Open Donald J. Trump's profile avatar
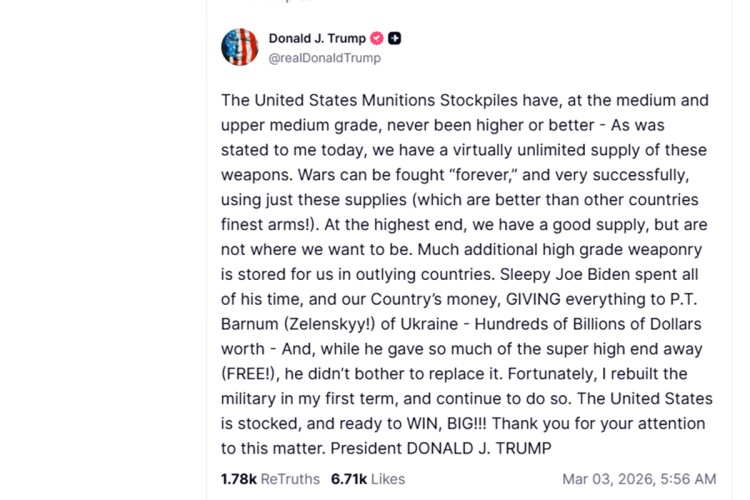 [x=240, y=47]
